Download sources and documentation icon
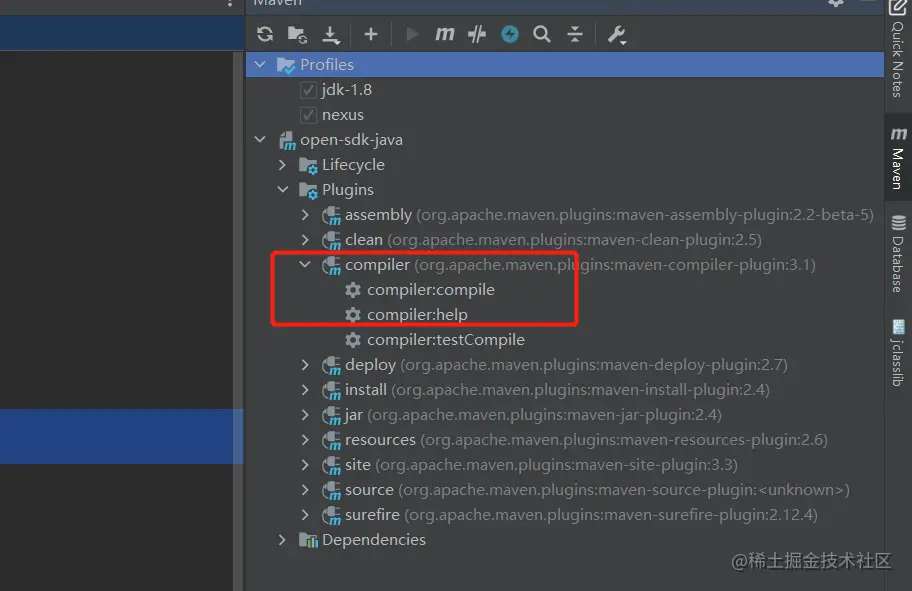 coord(331,35)
